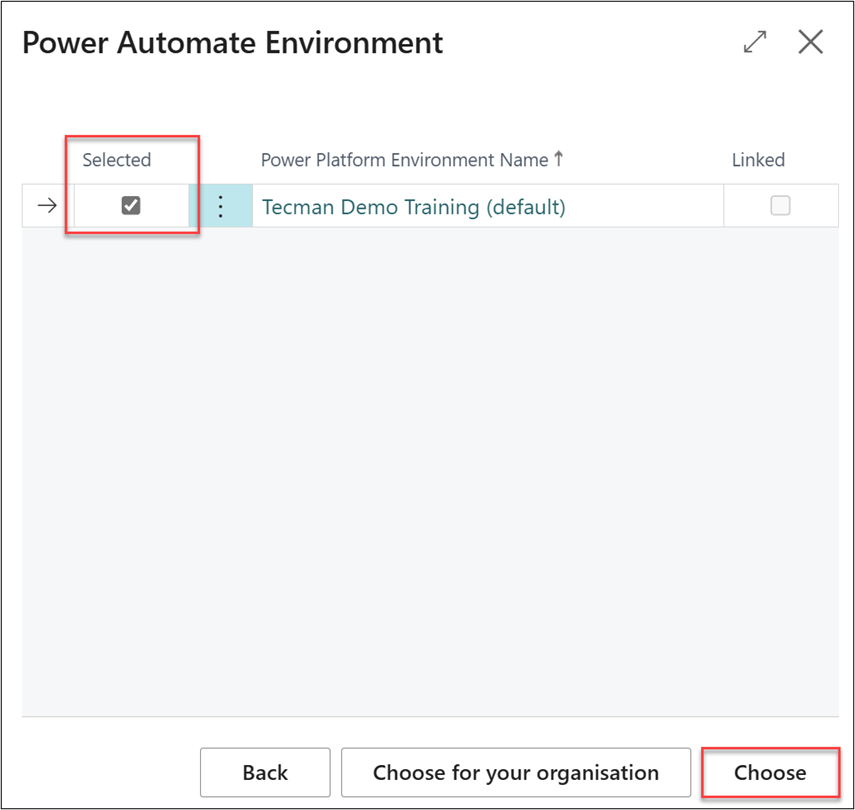
Task: Untick the Selected checkbox for Tecman Demo
Action: [131, 206]
